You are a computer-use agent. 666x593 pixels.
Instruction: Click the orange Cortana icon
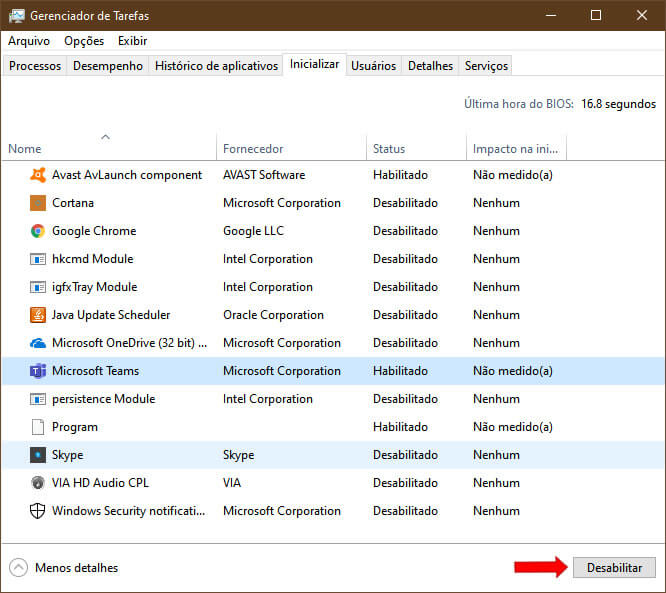[38, 203]
